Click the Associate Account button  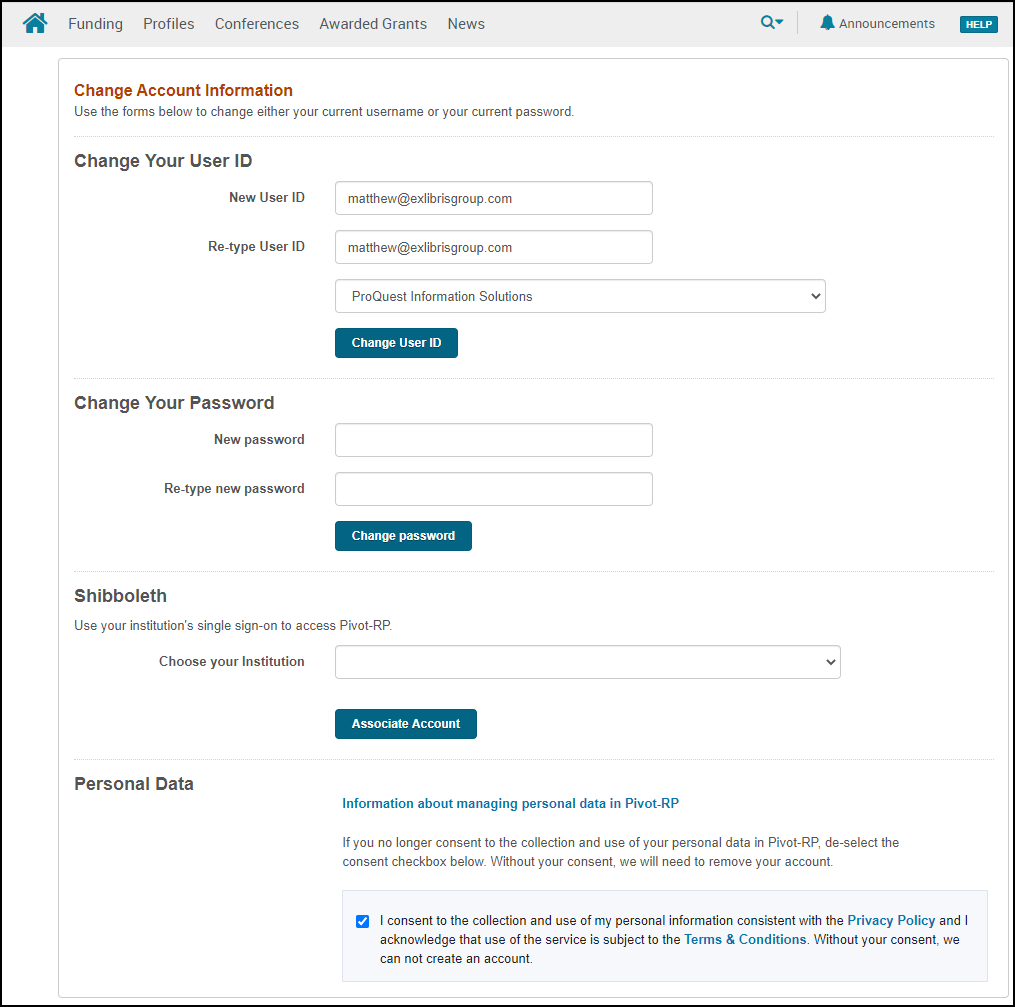point(406,724)
